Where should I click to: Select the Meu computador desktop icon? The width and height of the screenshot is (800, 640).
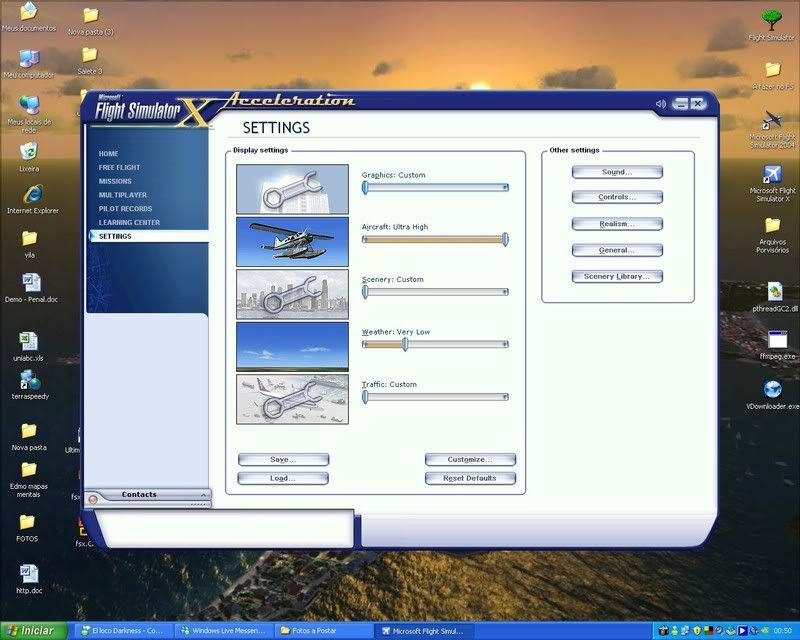coord(29,59)
